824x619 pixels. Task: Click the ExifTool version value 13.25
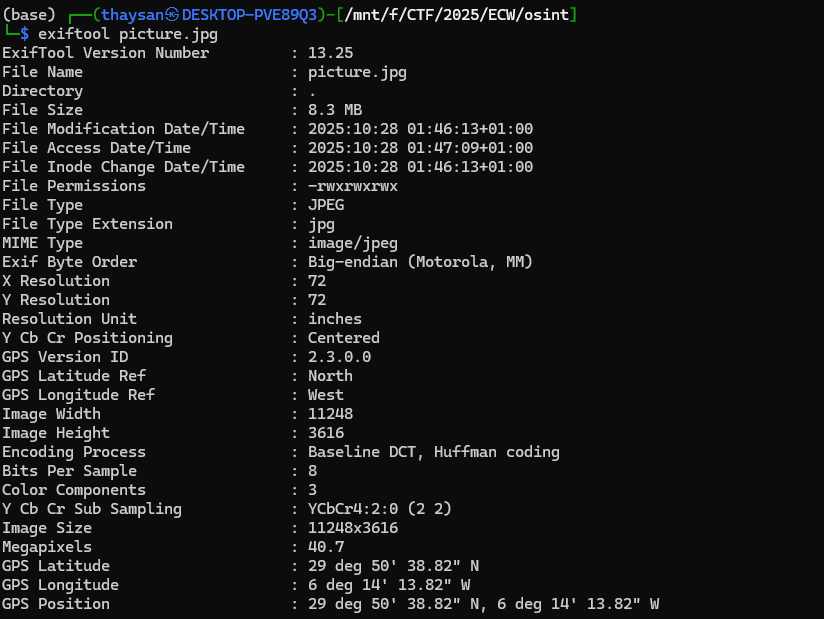click(x=330, y=53)
